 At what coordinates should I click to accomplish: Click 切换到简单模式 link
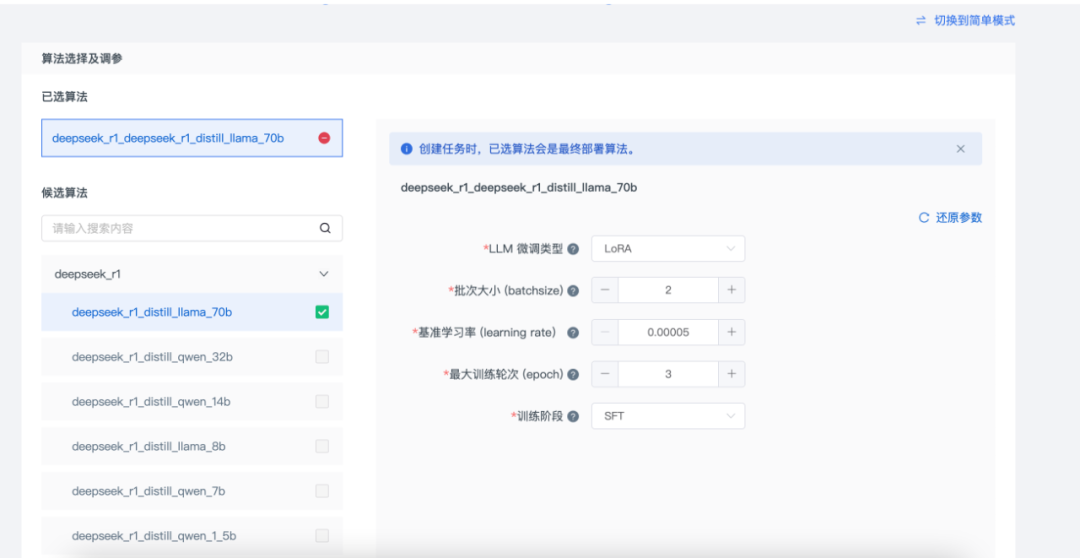(x=974, y=21)
